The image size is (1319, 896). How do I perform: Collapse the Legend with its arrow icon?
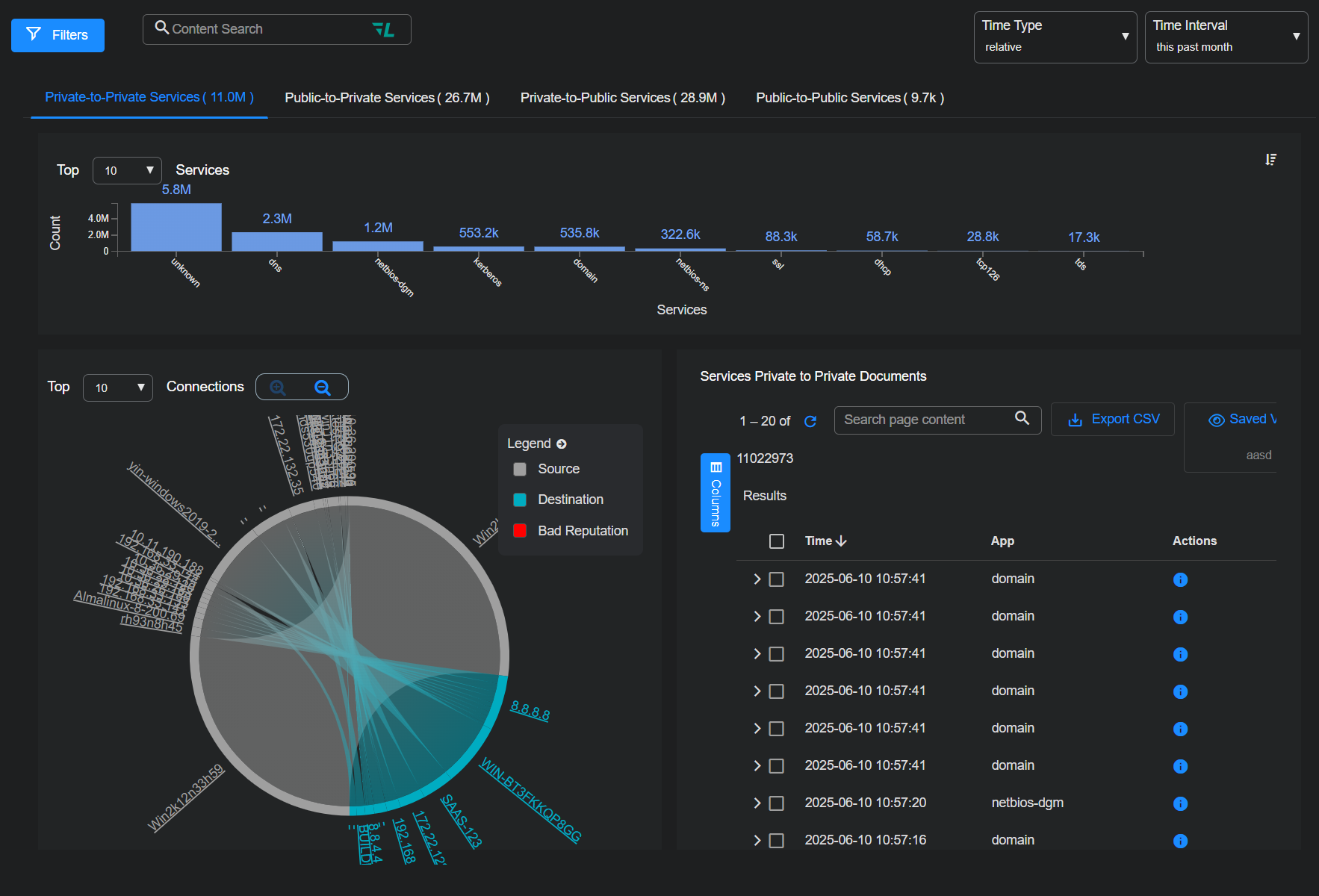coord(562,444)
